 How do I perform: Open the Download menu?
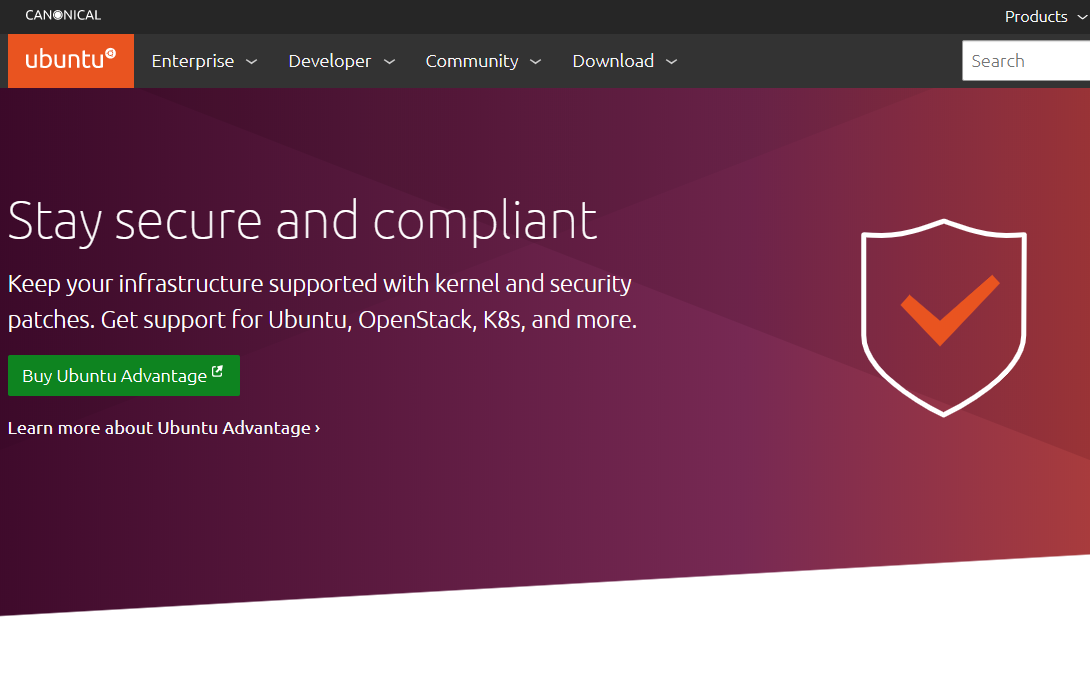click(624, 61)
